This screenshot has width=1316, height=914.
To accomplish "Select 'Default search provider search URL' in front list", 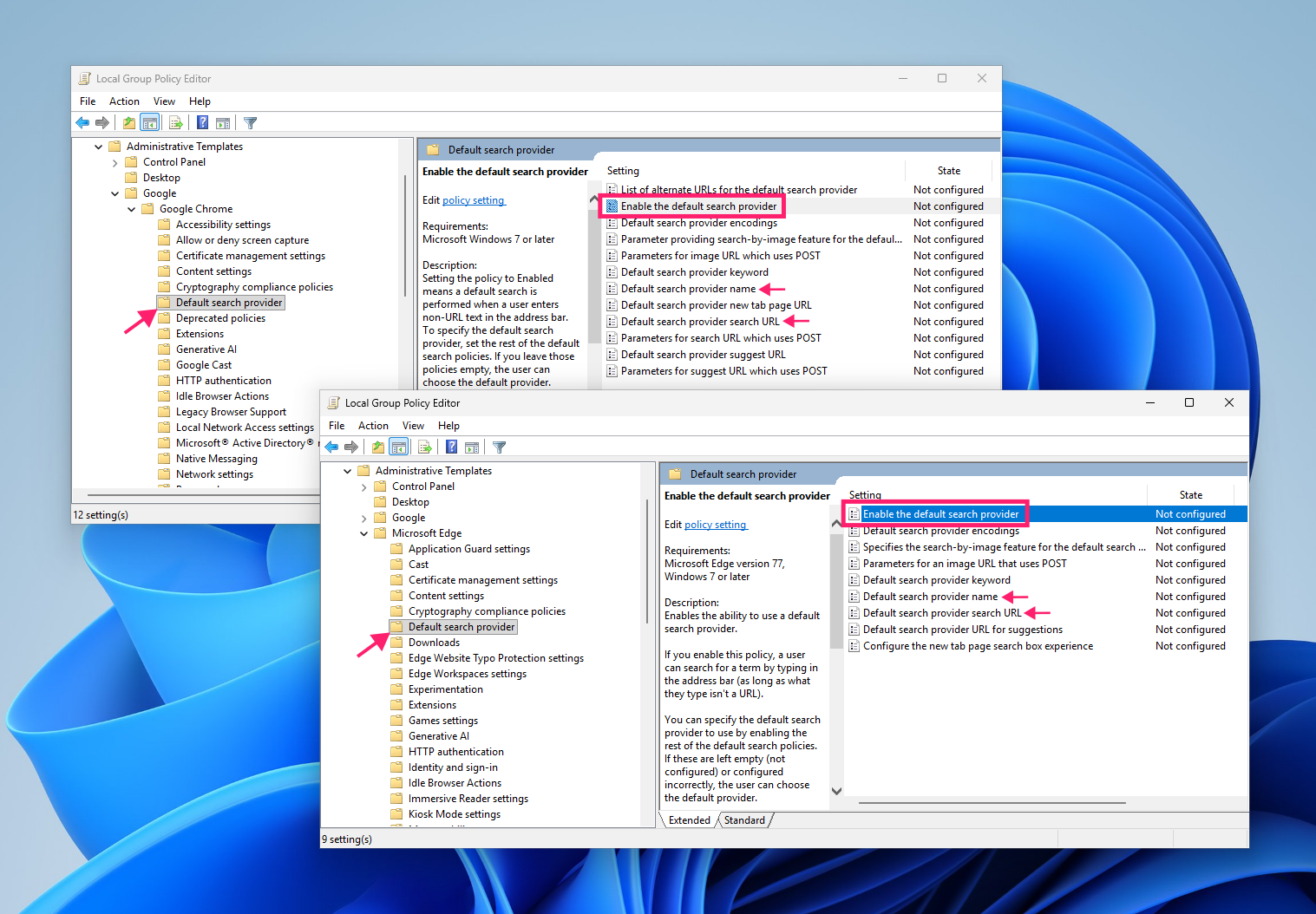I will (x=942, y=613).
